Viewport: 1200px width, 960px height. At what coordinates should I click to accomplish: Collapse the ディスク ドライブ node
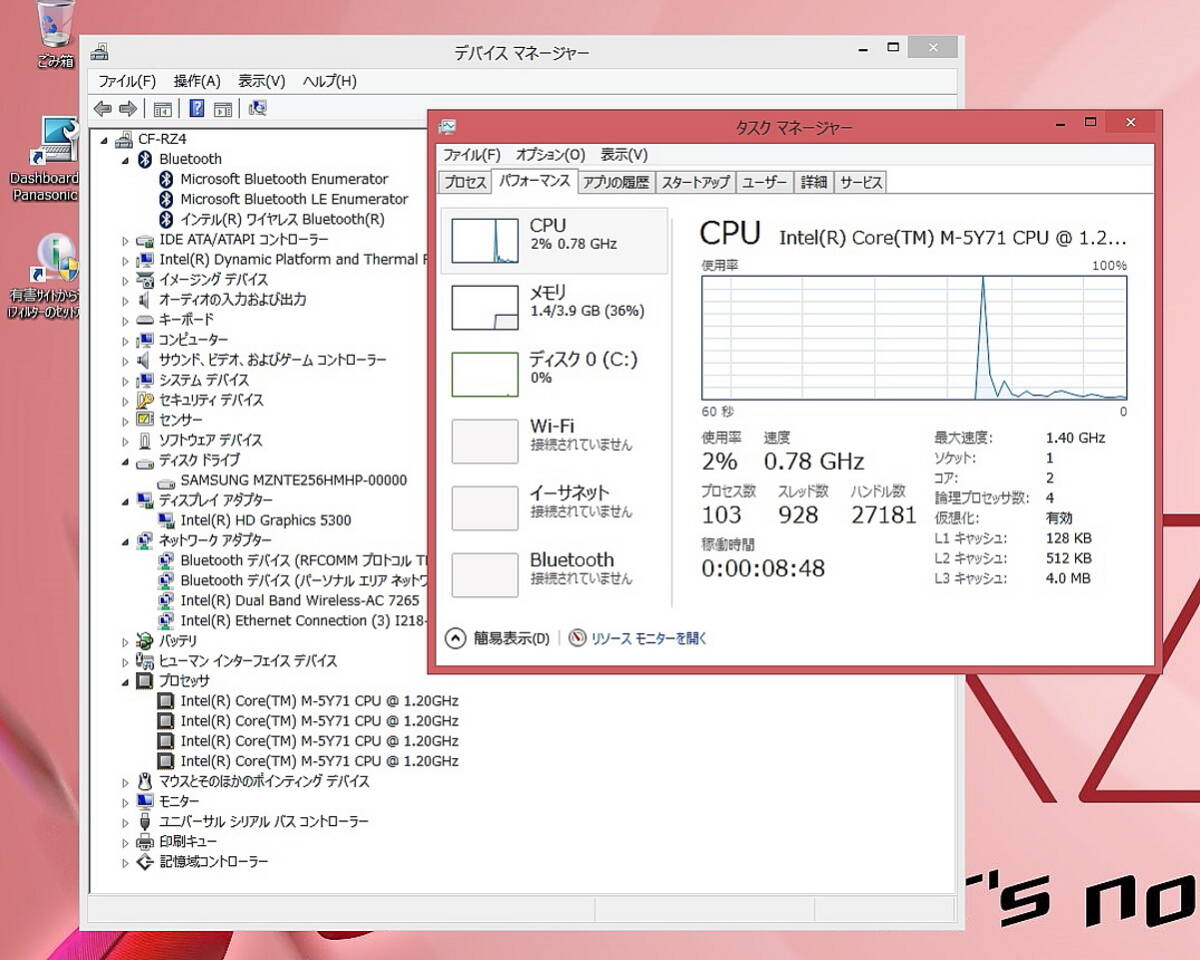point(126,461)
